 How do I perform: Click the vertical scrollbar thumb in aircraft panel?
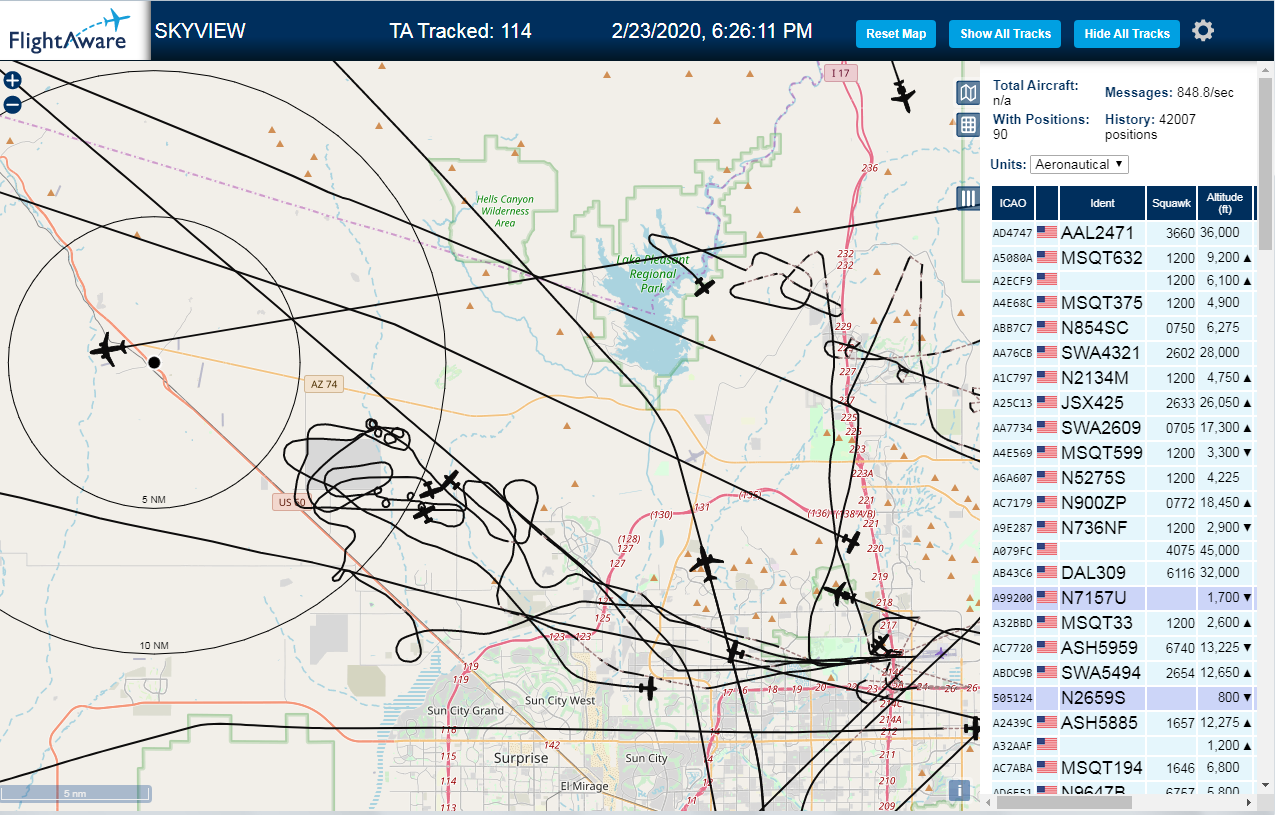click(x=1266, y=164)
